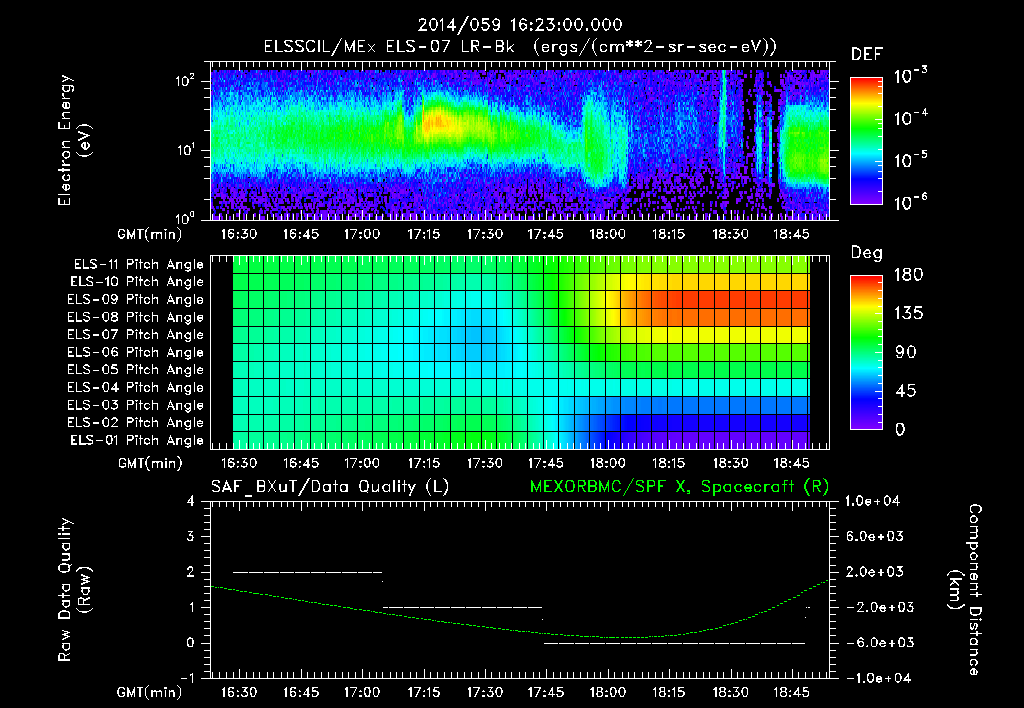This screenshot has width=1024, height=708.
Task: Click the 180 value on Deg scale
Action: (908, 275)
